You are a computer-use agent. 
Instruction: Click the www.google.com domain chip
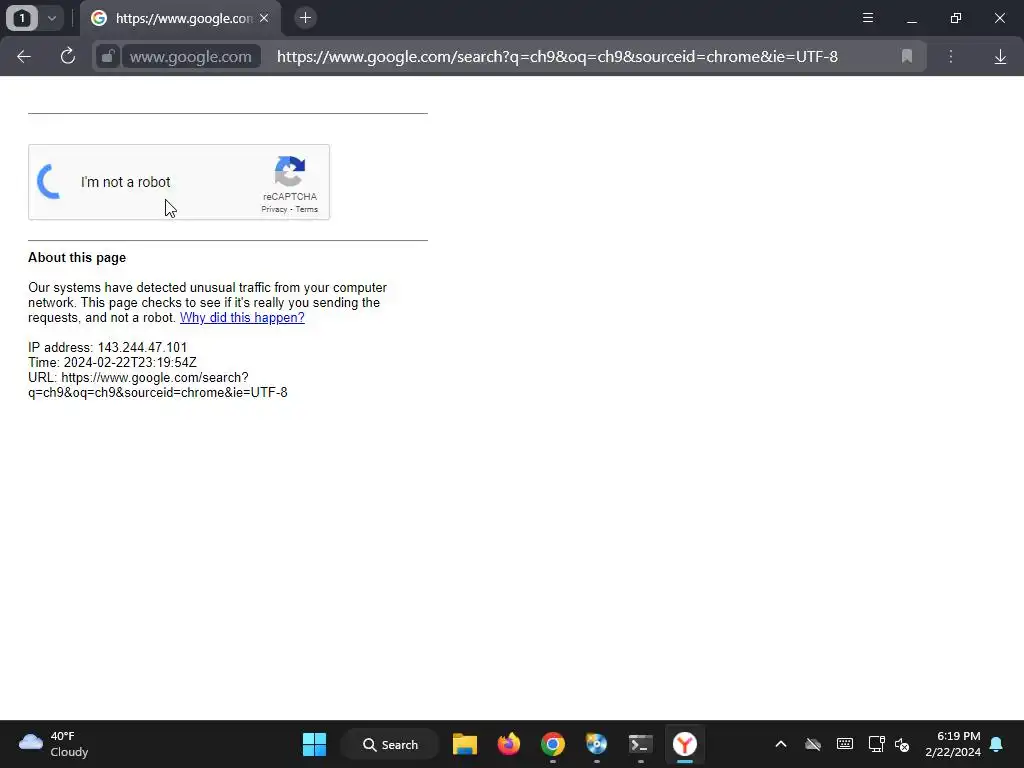point(190,57)
